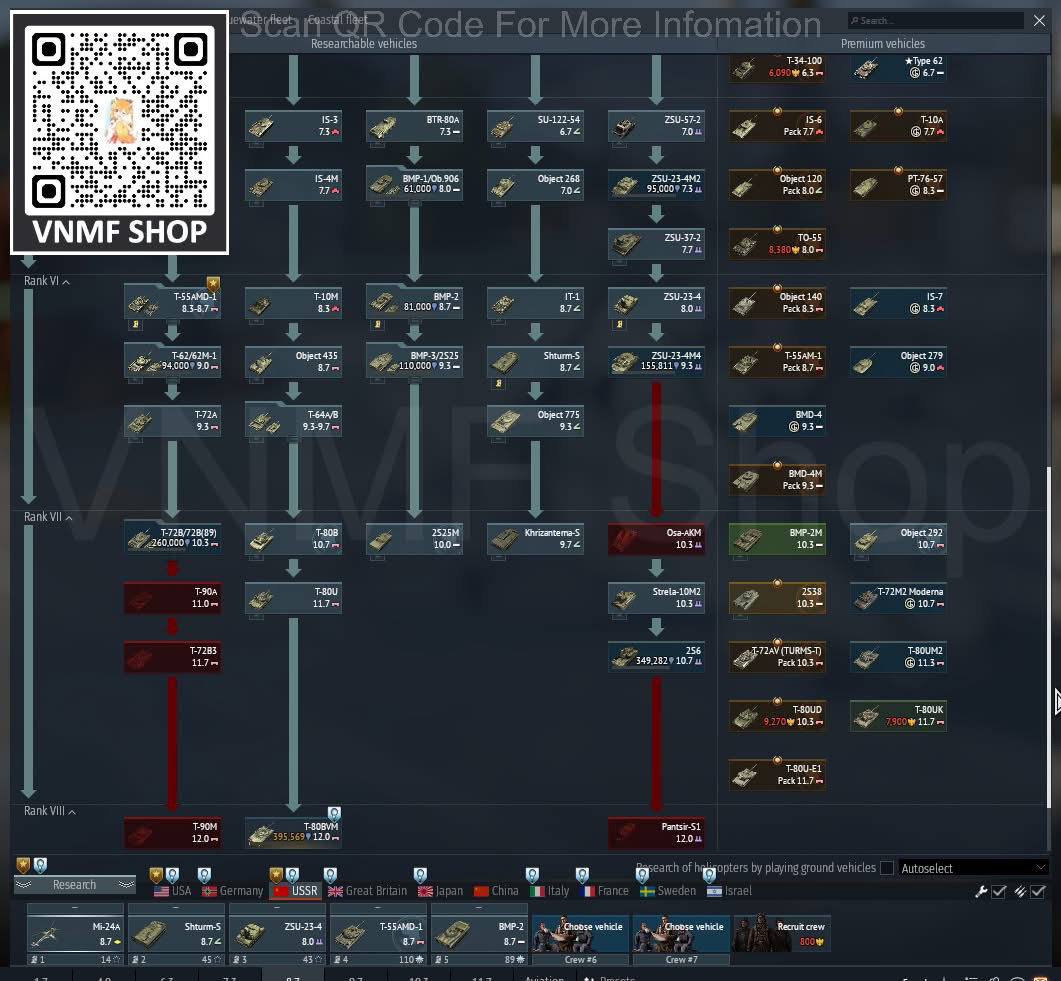Click the auto-repair wrench icon
1061x981 pixels.
981,892
